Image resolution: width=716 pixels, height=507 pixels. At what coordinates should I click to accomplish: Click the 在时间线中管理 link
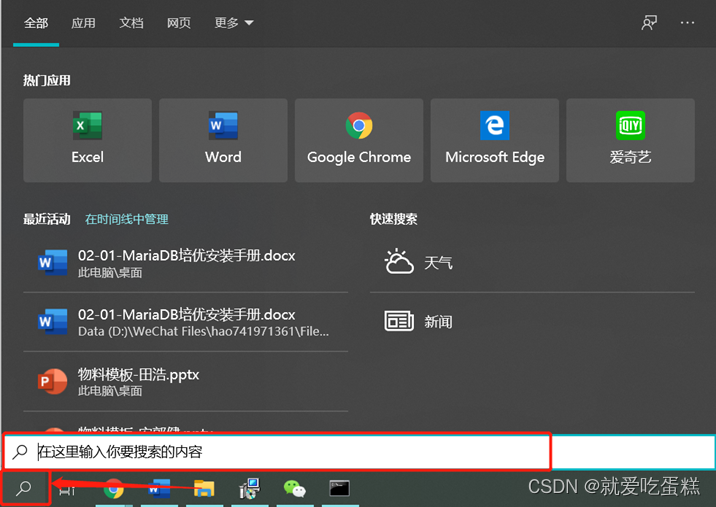point(126,219)
